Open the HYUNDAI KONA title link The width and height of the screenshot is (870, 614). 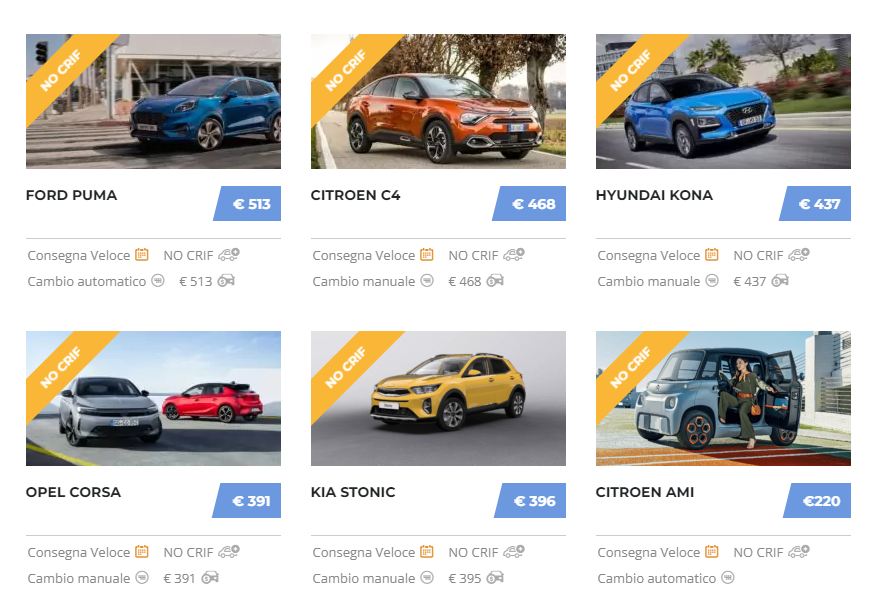tap(654, 195)
